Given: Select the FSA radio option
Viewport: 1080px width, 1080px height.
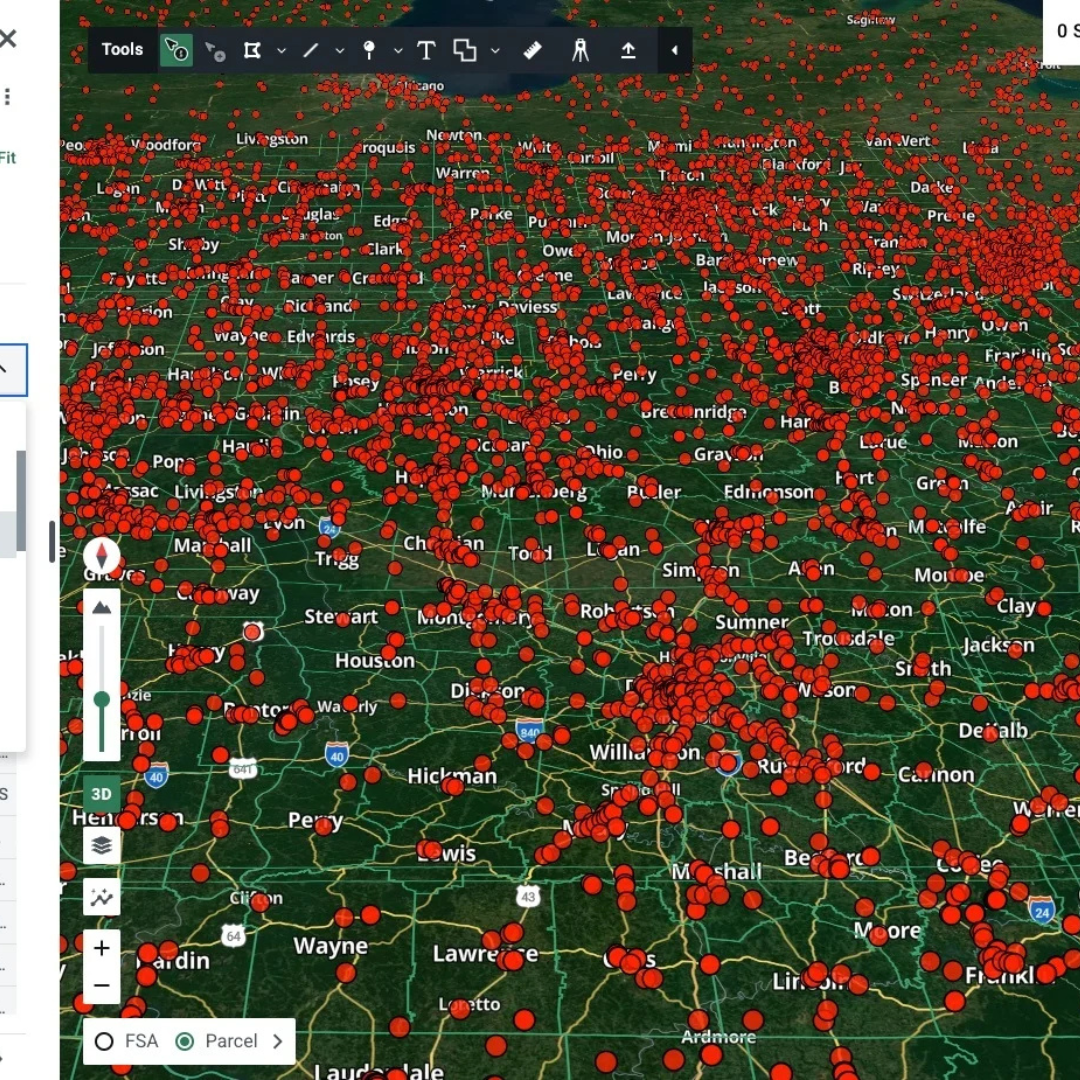Looking at the screenshot, I should 104,1041.
